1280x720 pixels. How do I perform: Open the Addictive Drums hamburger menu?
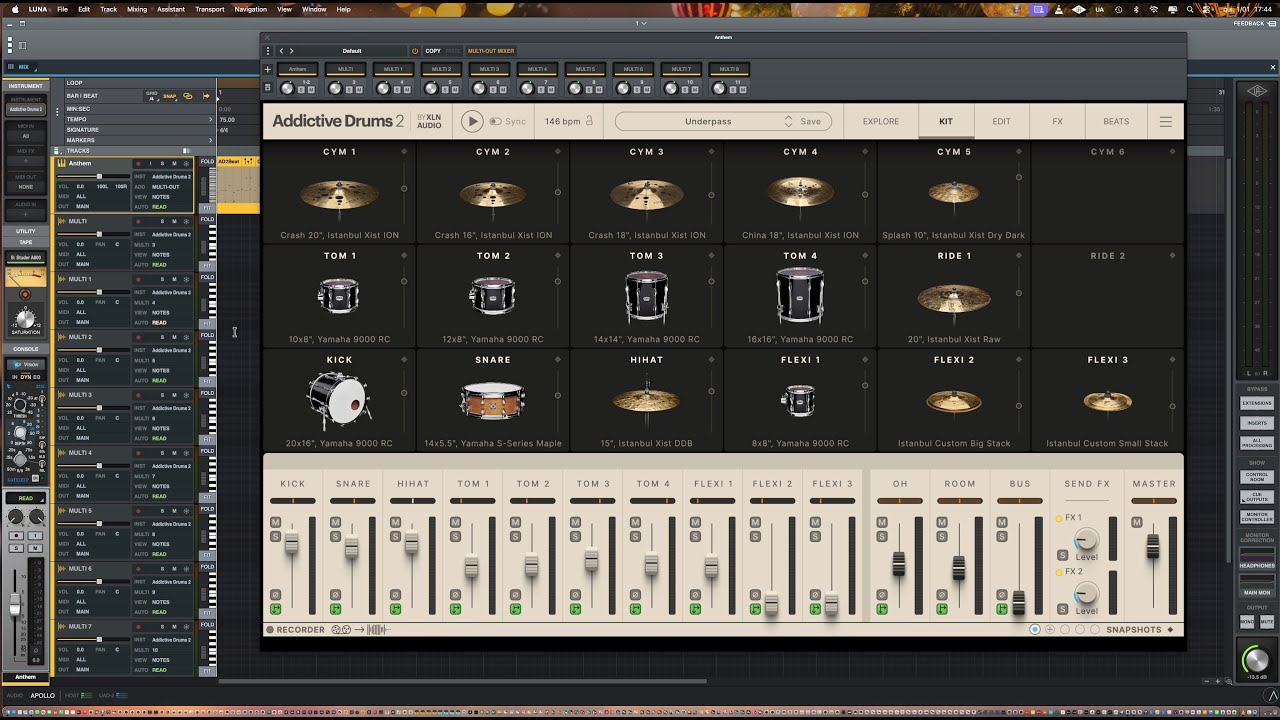[1165, 121]
